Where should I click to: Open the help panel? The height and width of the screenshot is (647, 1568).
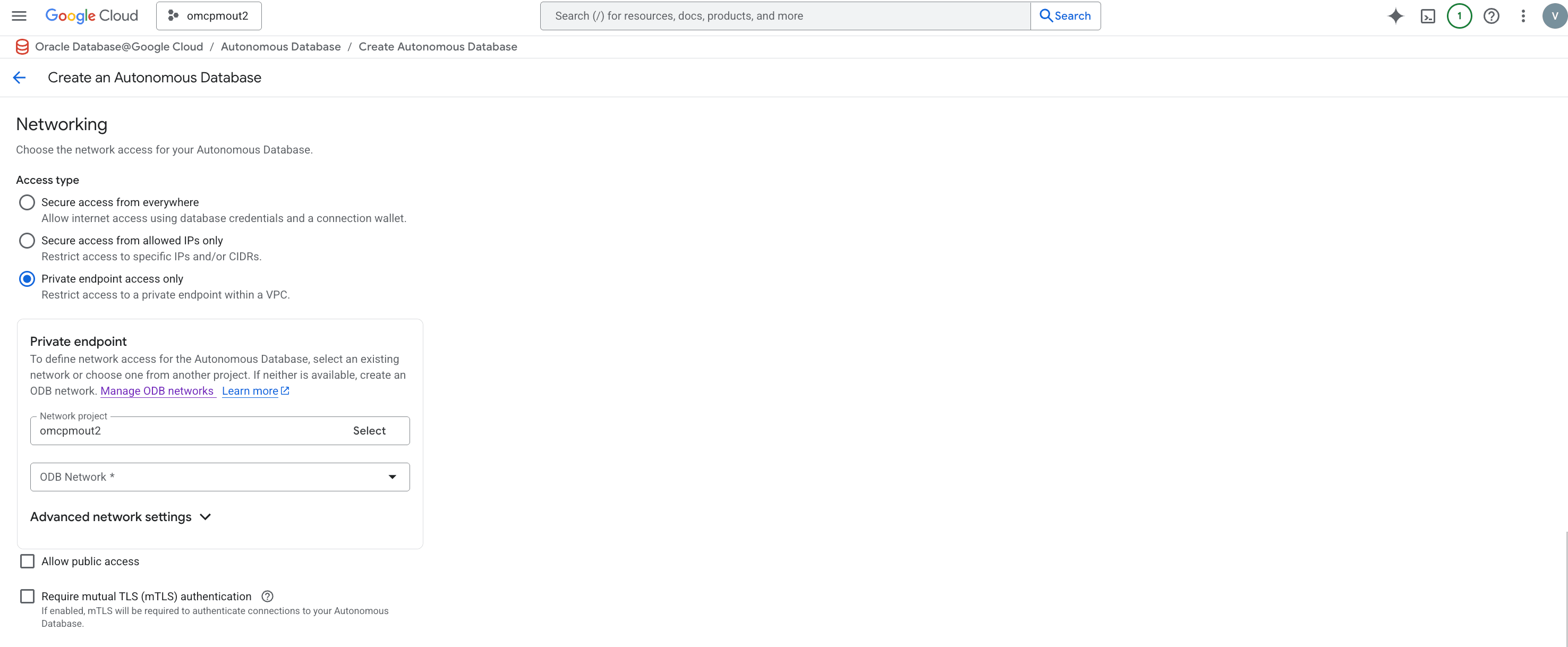(x=1490, y=16)
